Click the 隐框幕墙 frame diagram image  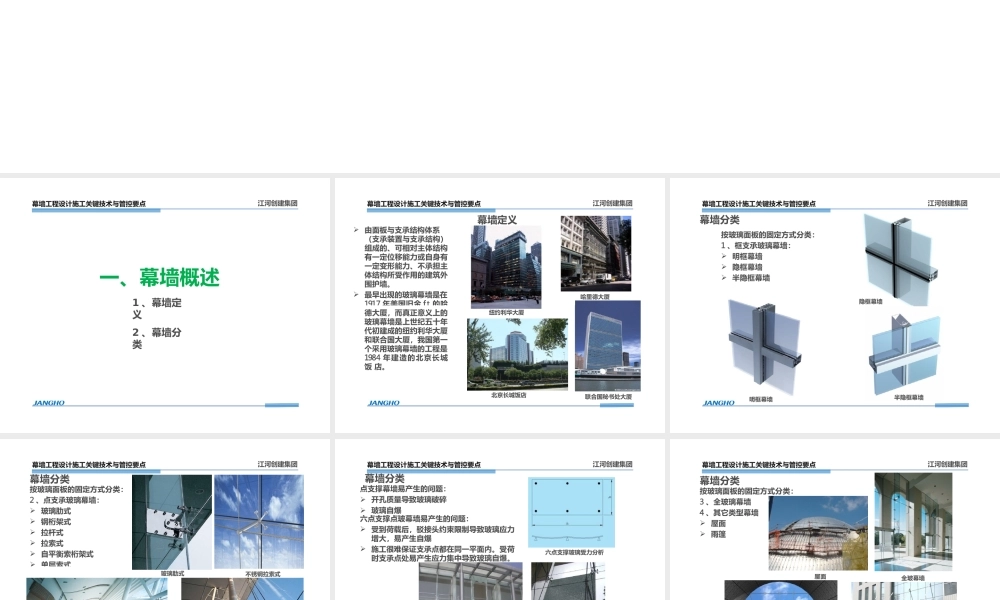(x=900, y=258)
